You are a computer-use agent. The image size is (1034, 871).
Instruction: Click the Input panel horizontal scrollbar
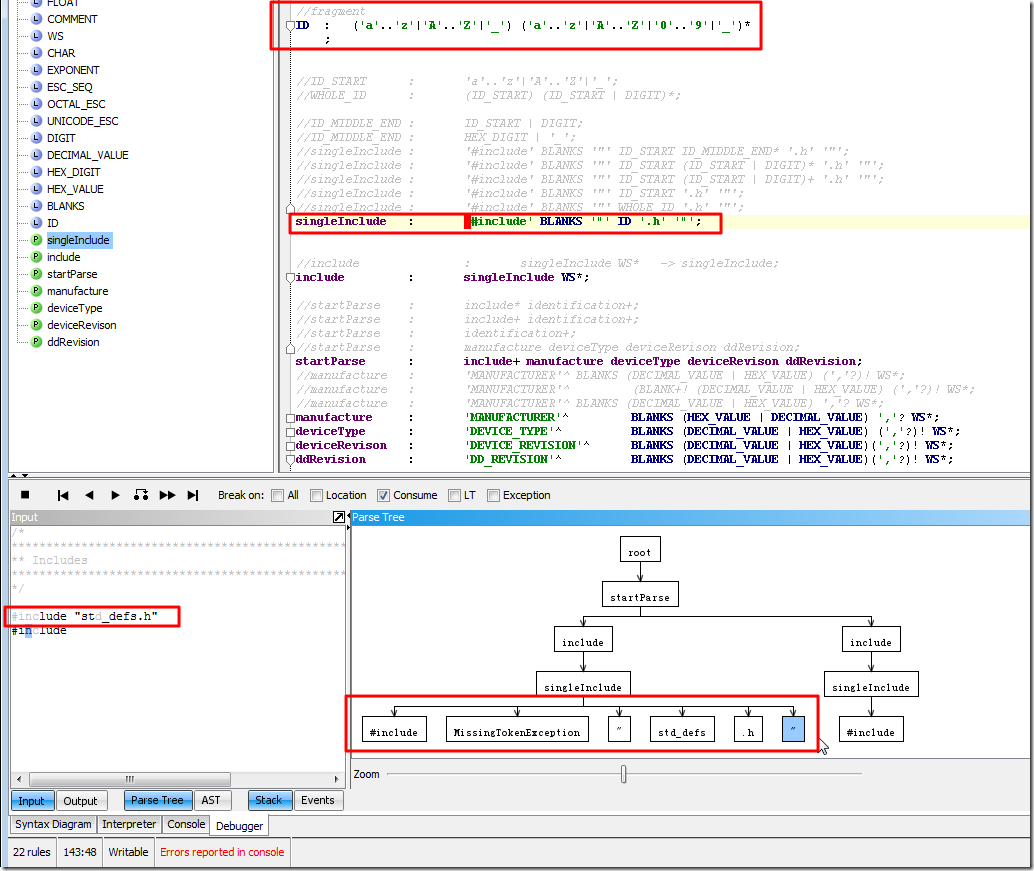click(x=130, y=779)
